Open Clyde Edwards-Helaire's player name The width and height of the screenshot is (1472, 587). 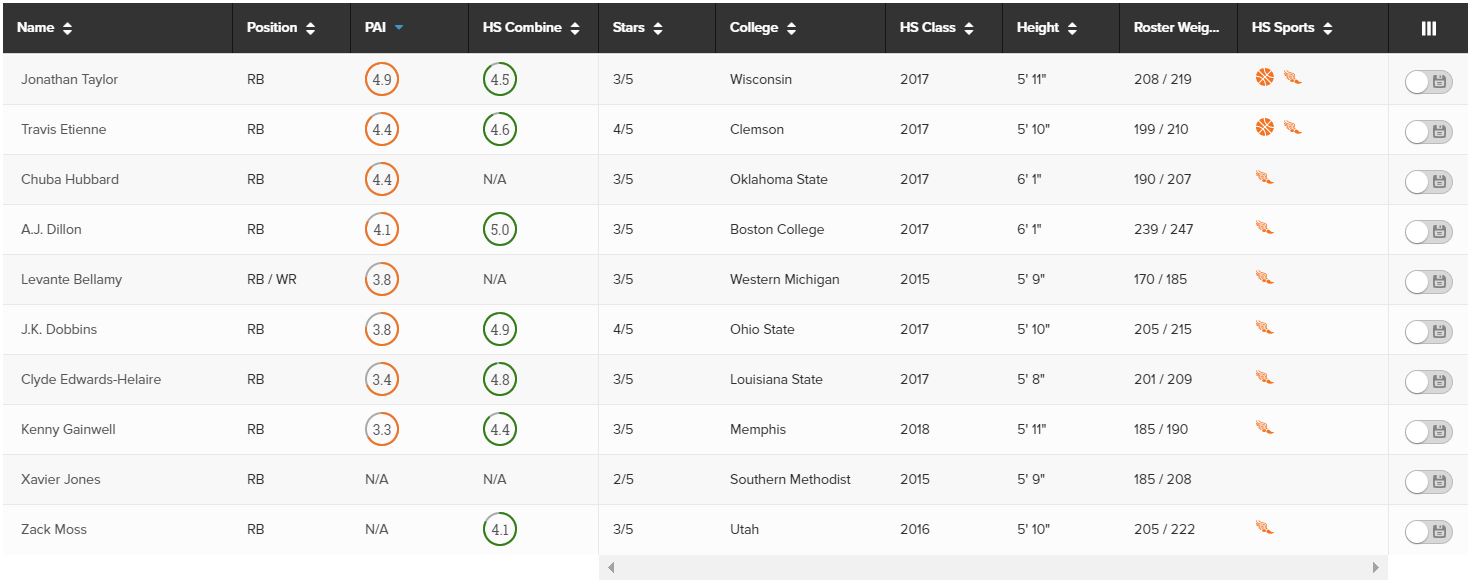[91, 379]
